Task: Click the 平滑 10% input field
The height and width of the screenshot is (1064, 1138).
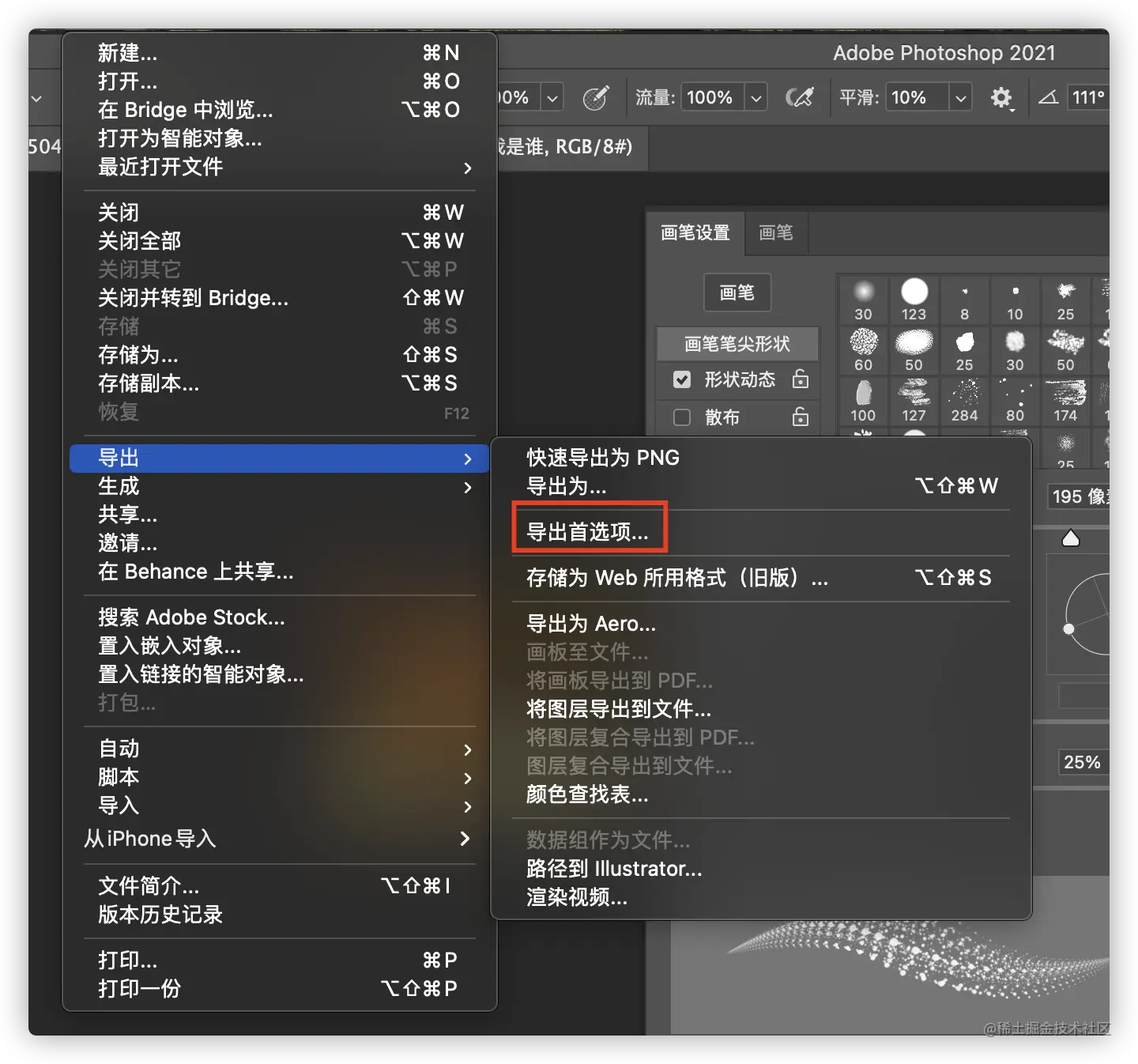Action: tap(916, 98)
